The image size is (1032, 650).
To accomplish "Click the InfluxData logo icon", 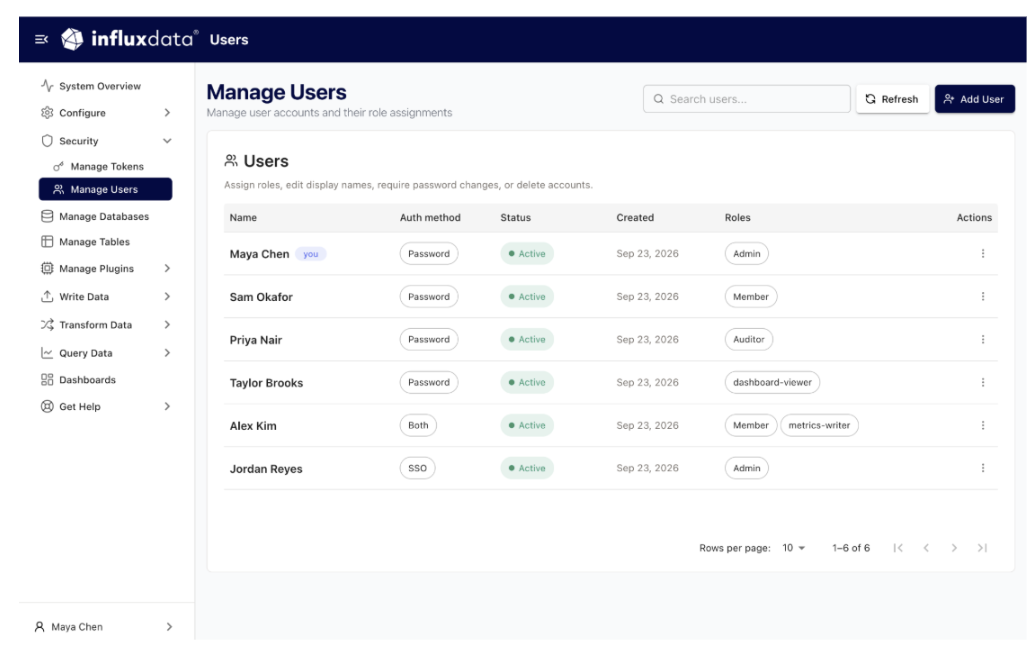I will (x=72, y=39).
